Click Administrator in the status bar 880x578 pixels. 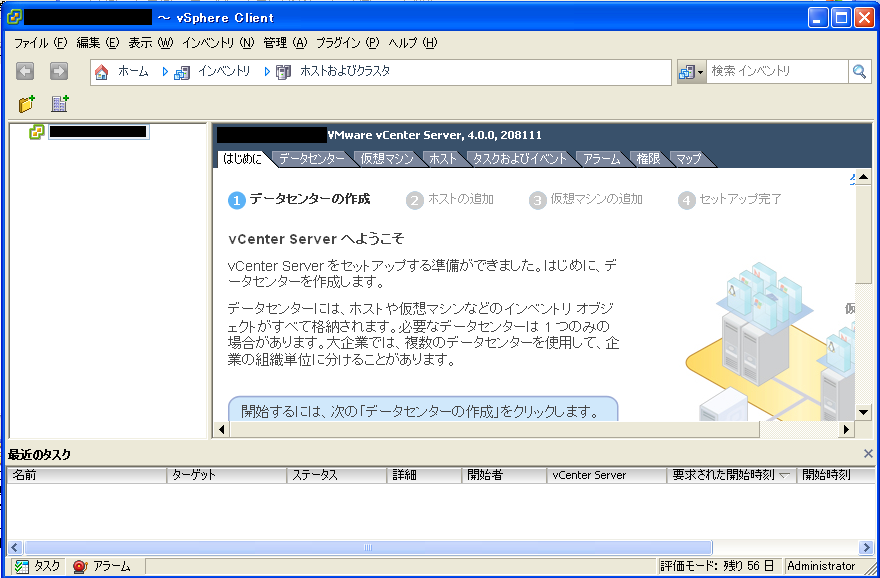tap(821, 566)
